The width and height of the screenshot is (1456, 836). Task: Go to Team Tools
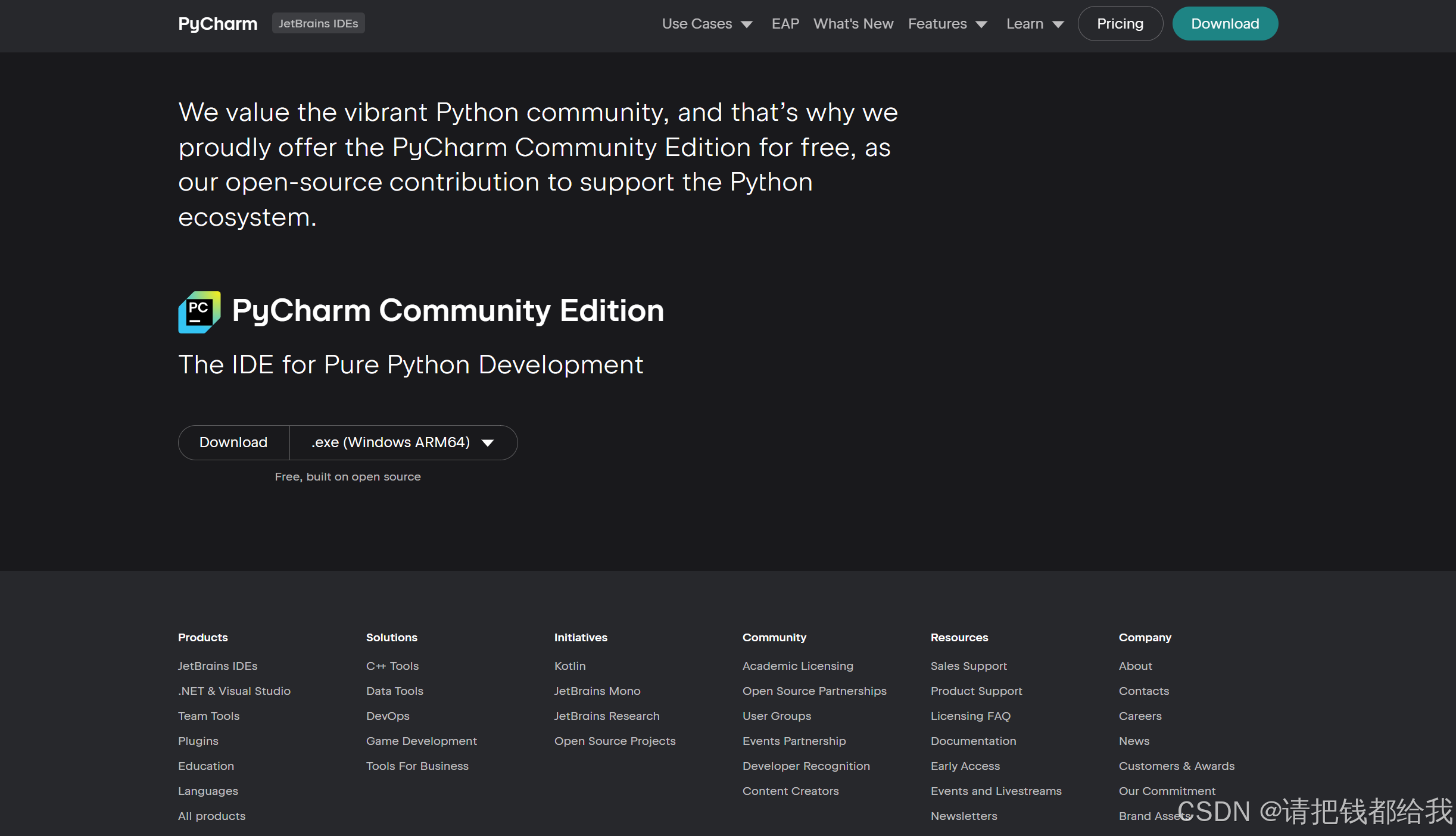[208, 716]
